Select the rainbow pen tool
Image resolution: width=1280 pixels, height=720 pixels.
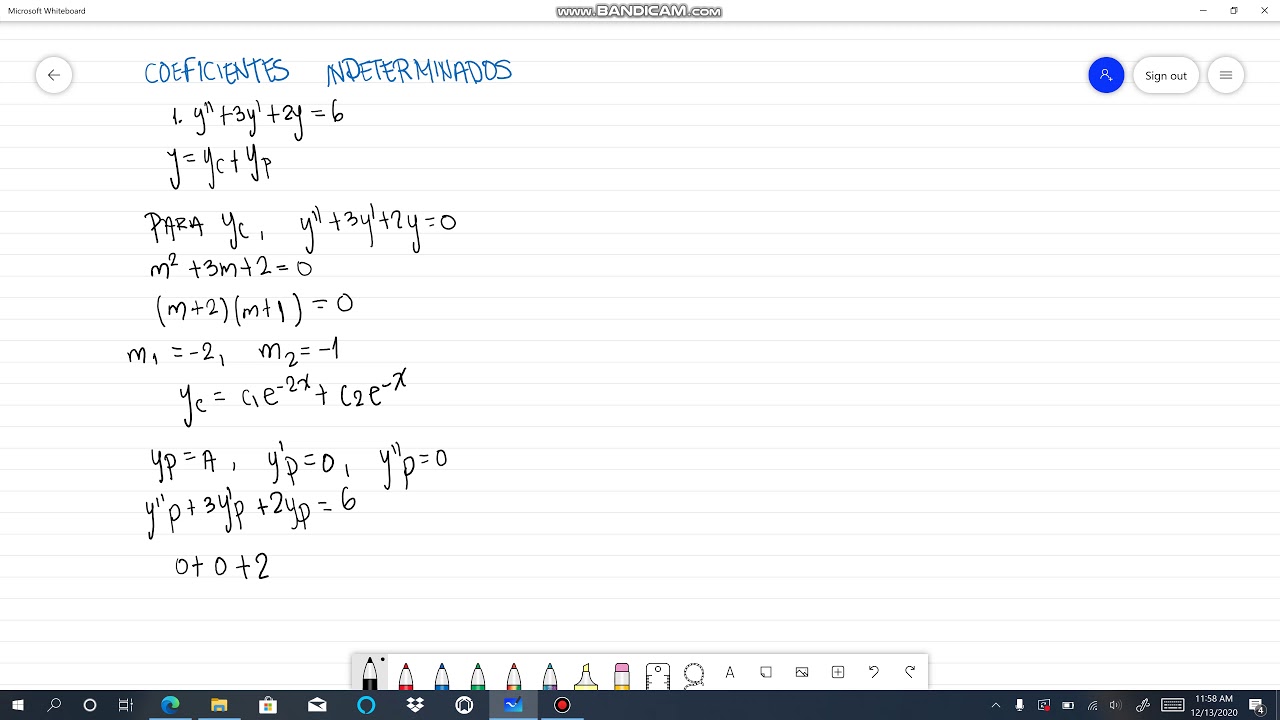pyautogui.click(x=514, y=675)
